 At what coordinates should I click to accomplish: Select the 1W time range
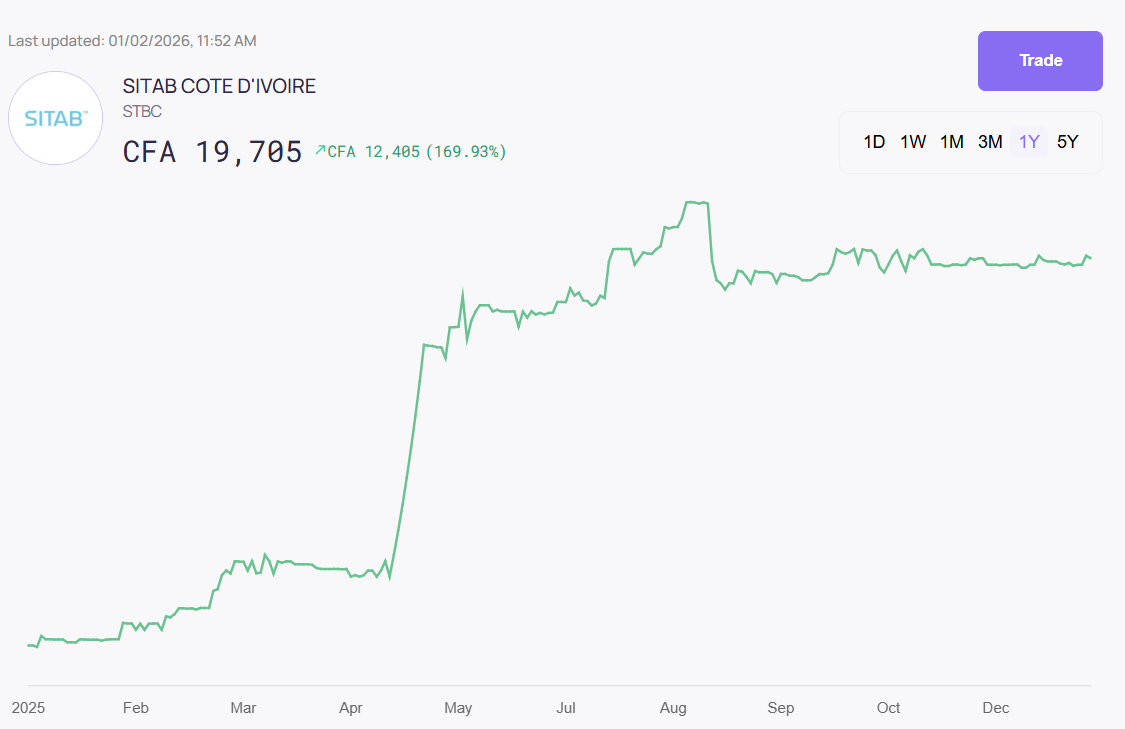click(x=913, y=142)
